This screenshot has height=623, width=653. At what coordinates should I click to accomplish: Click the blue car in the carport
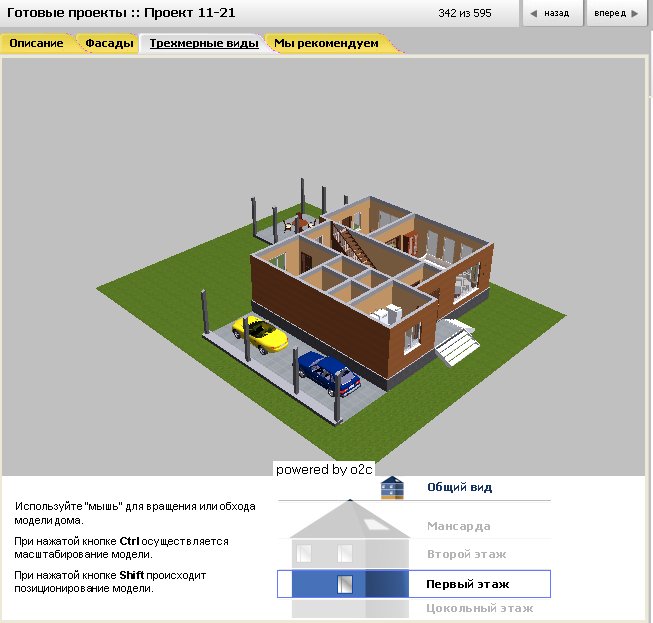pos(329,373)
